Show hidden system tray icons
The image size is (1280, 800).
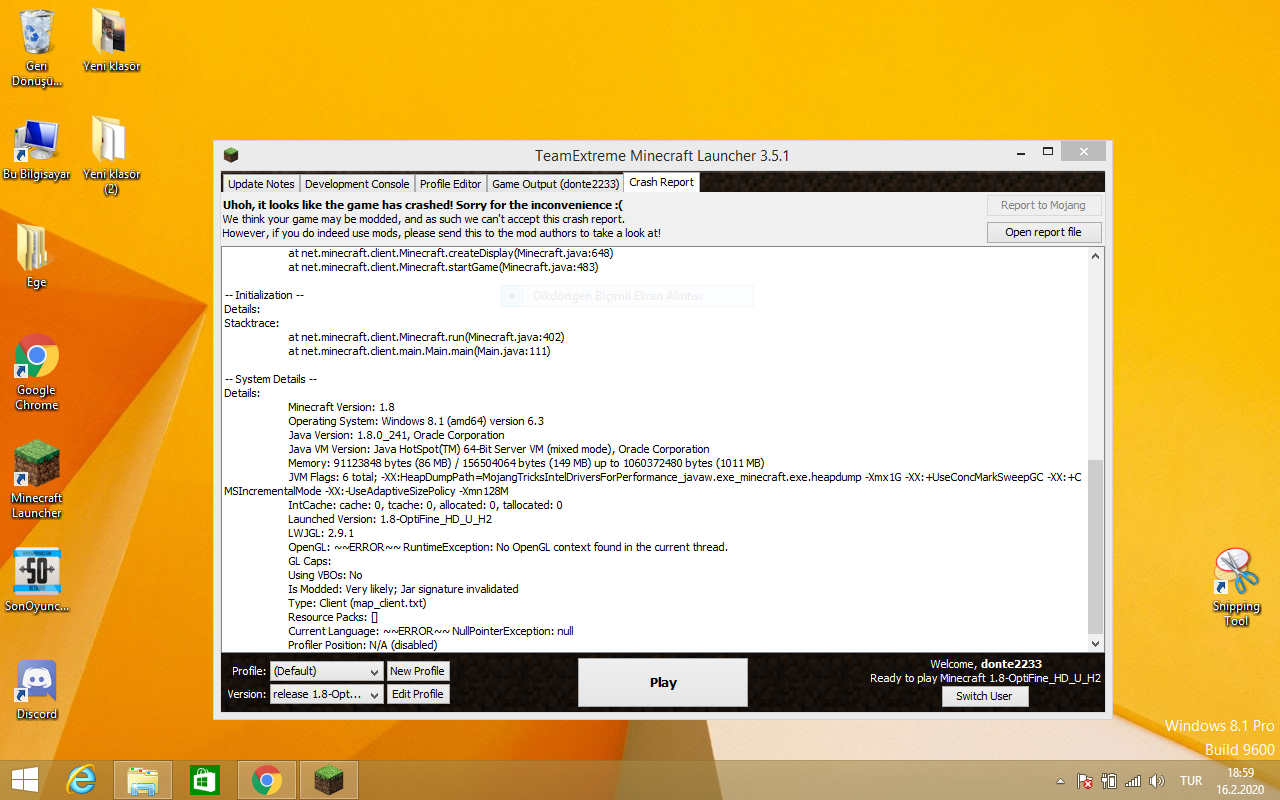click(1060, 781)
